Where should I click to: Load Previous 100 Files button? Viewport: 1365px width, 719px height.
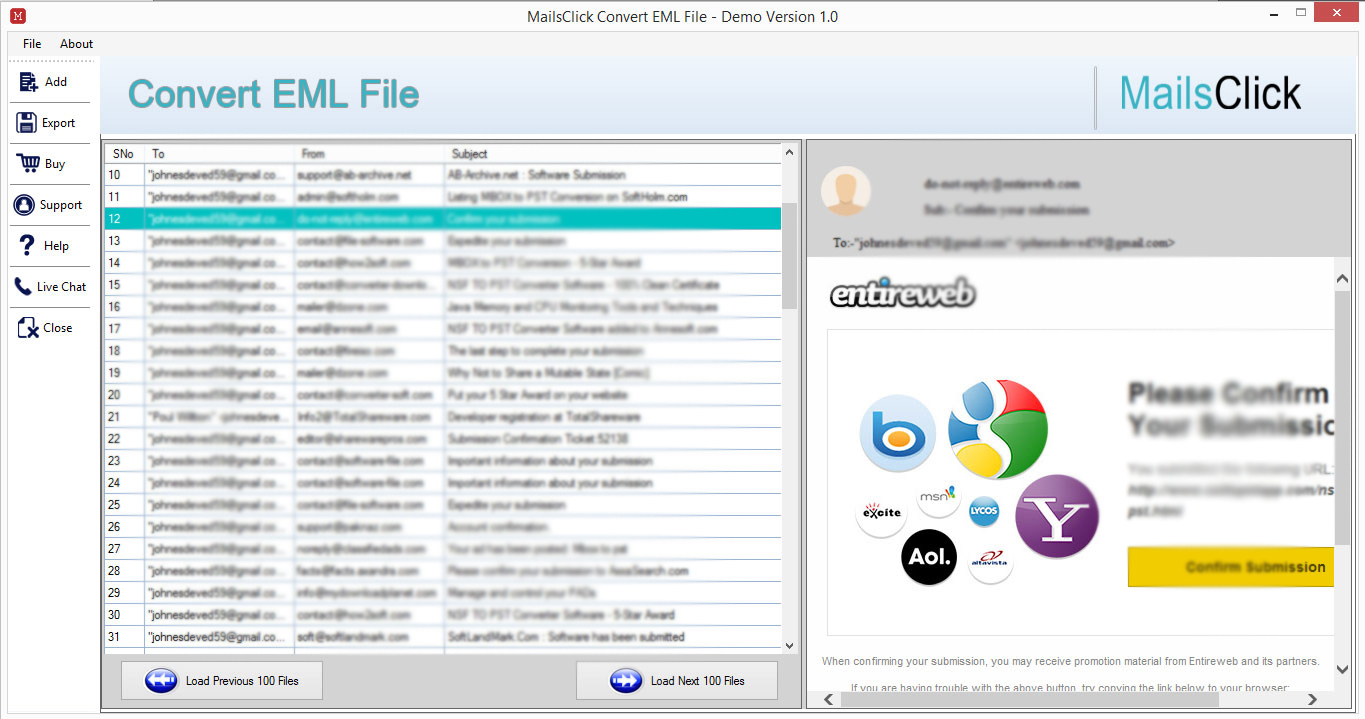222,681
